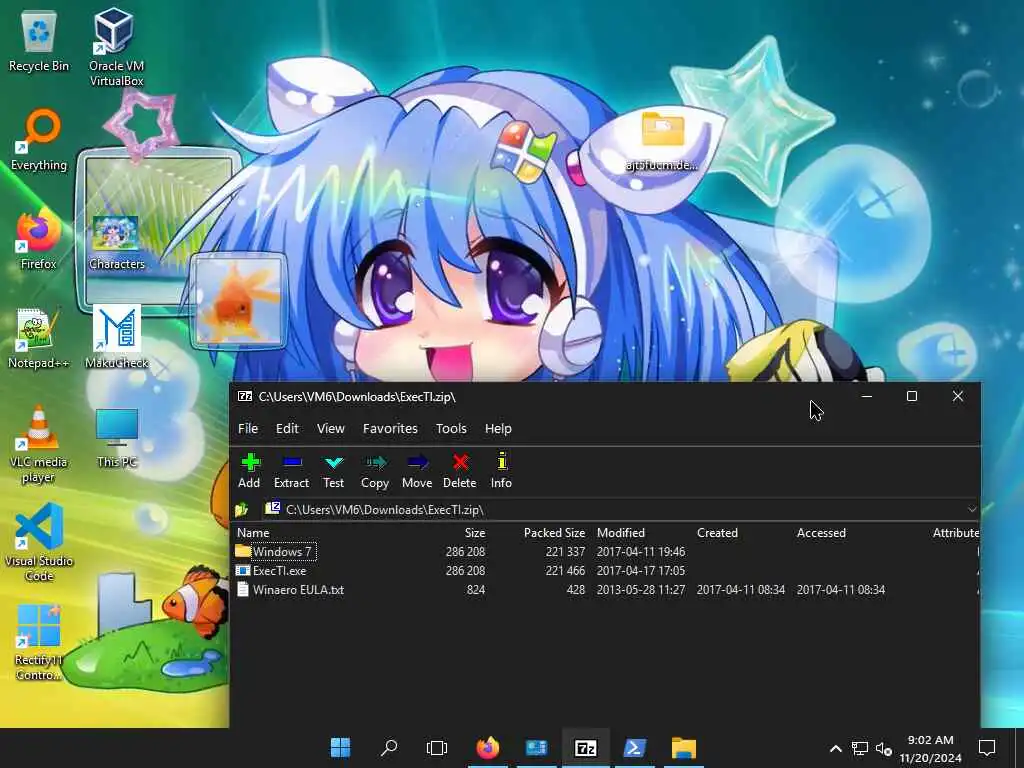Screen dimensions: 1024x768
Task: Click the taskbar Search icon
Action: click(x=389, y=747)
